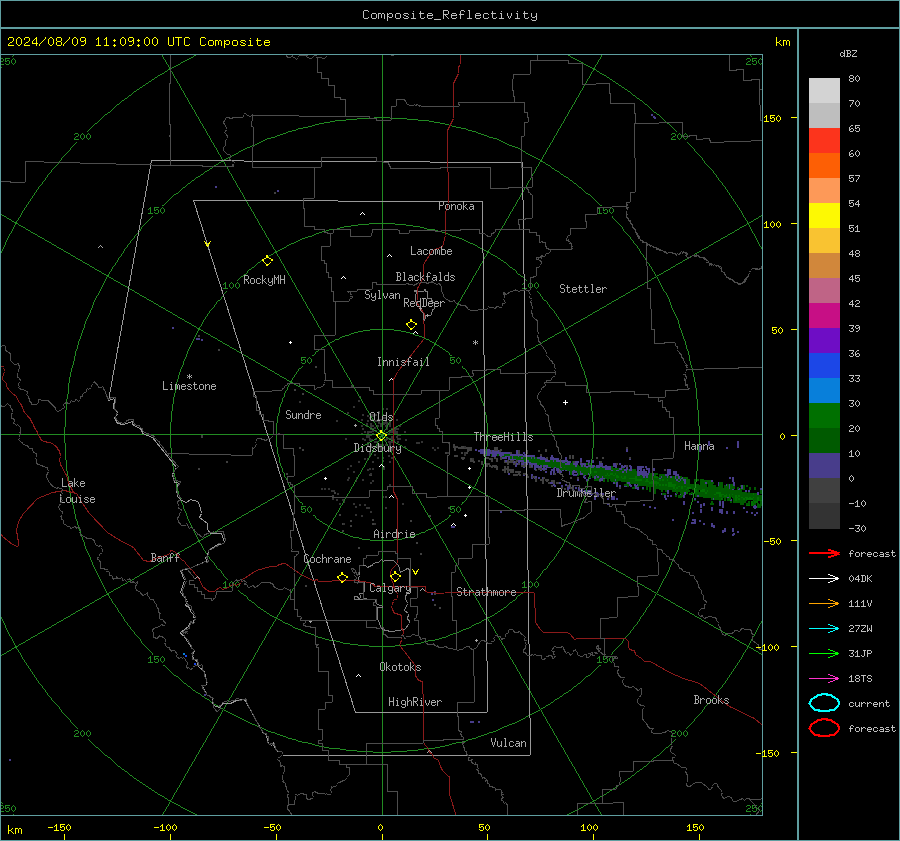Image resolution: width=900 pixels, height=841 pixels.
Task: Click the Lacombe city label
Action: coord(431,251)
